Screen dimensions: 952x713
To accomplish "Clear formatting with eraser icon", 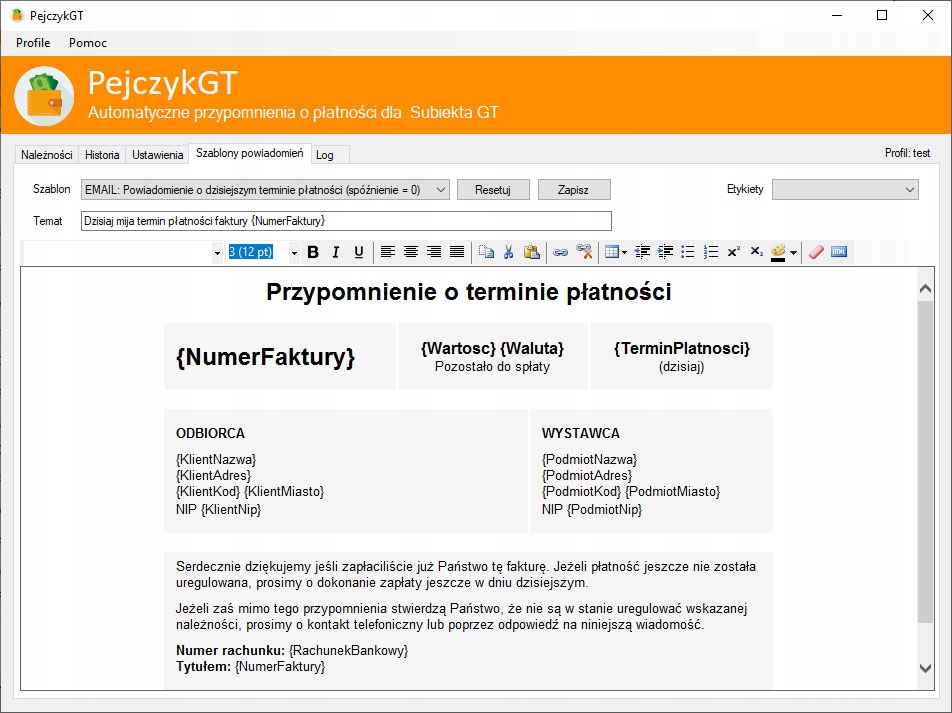I will coord(816,252).
